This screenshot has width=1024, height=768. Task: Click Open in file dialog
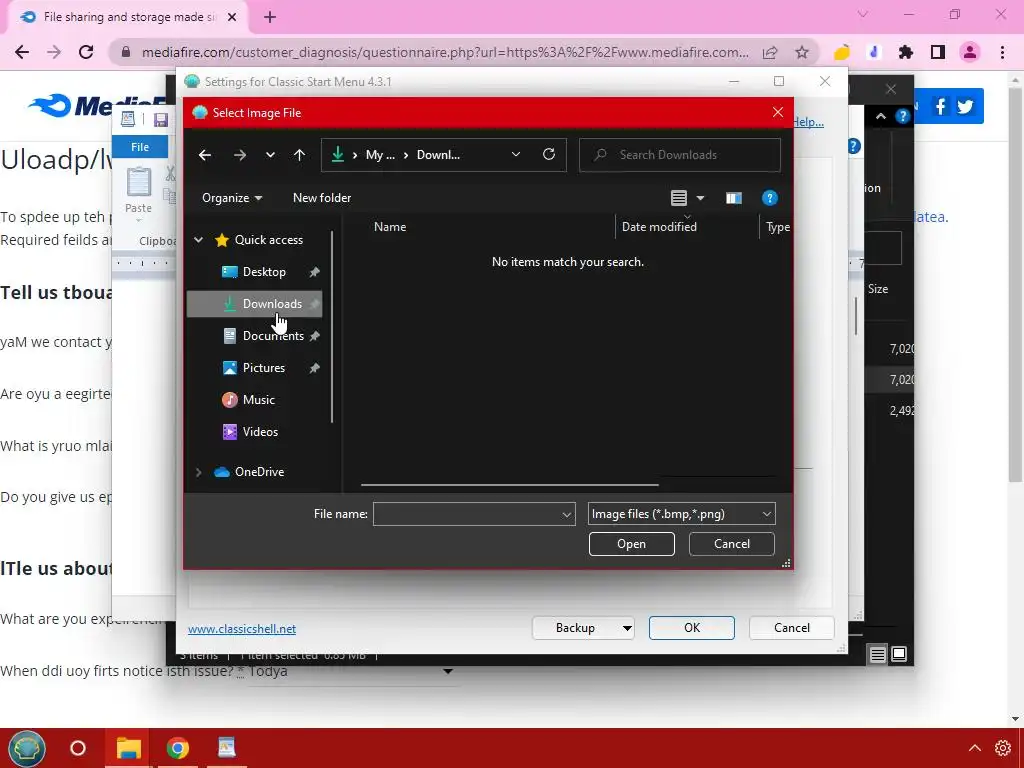tap(632, 544)
